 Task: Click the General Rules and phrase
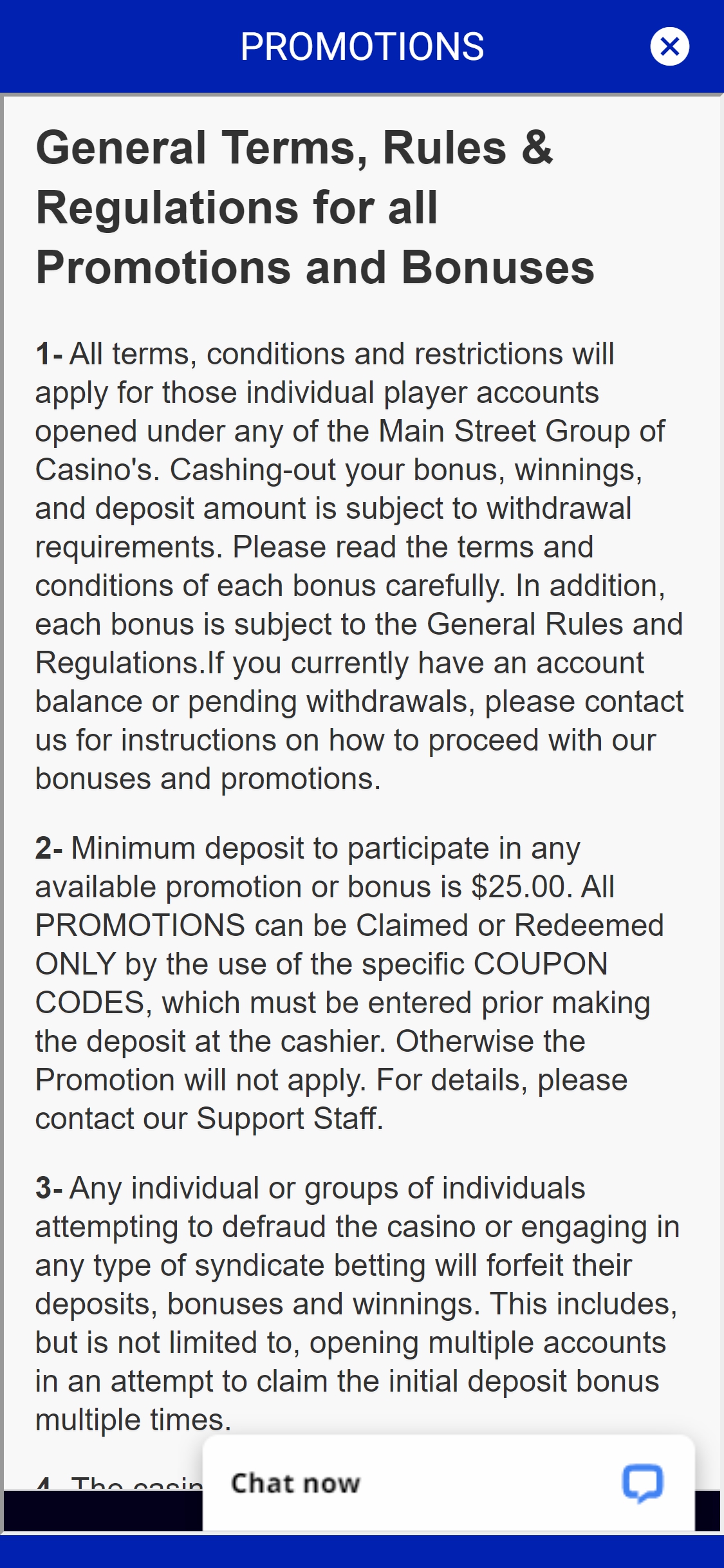555,624
